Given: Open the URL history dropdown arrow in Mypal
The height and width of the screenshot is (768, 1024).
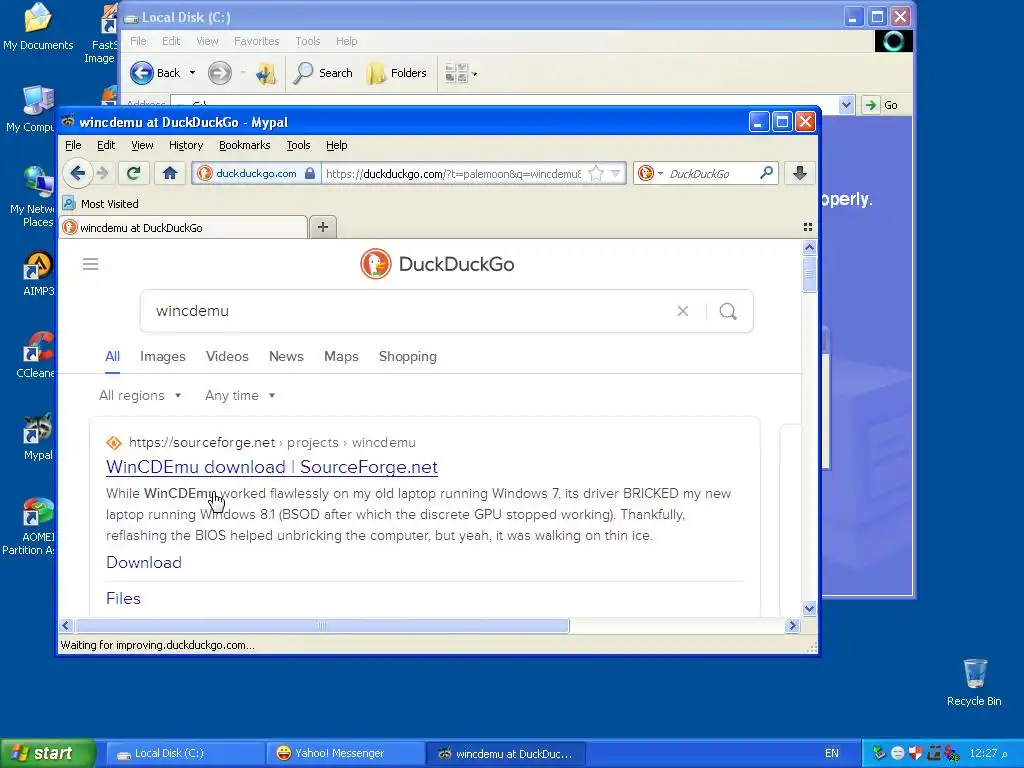Looking at the screenshot, I should (x=615, y=174).
